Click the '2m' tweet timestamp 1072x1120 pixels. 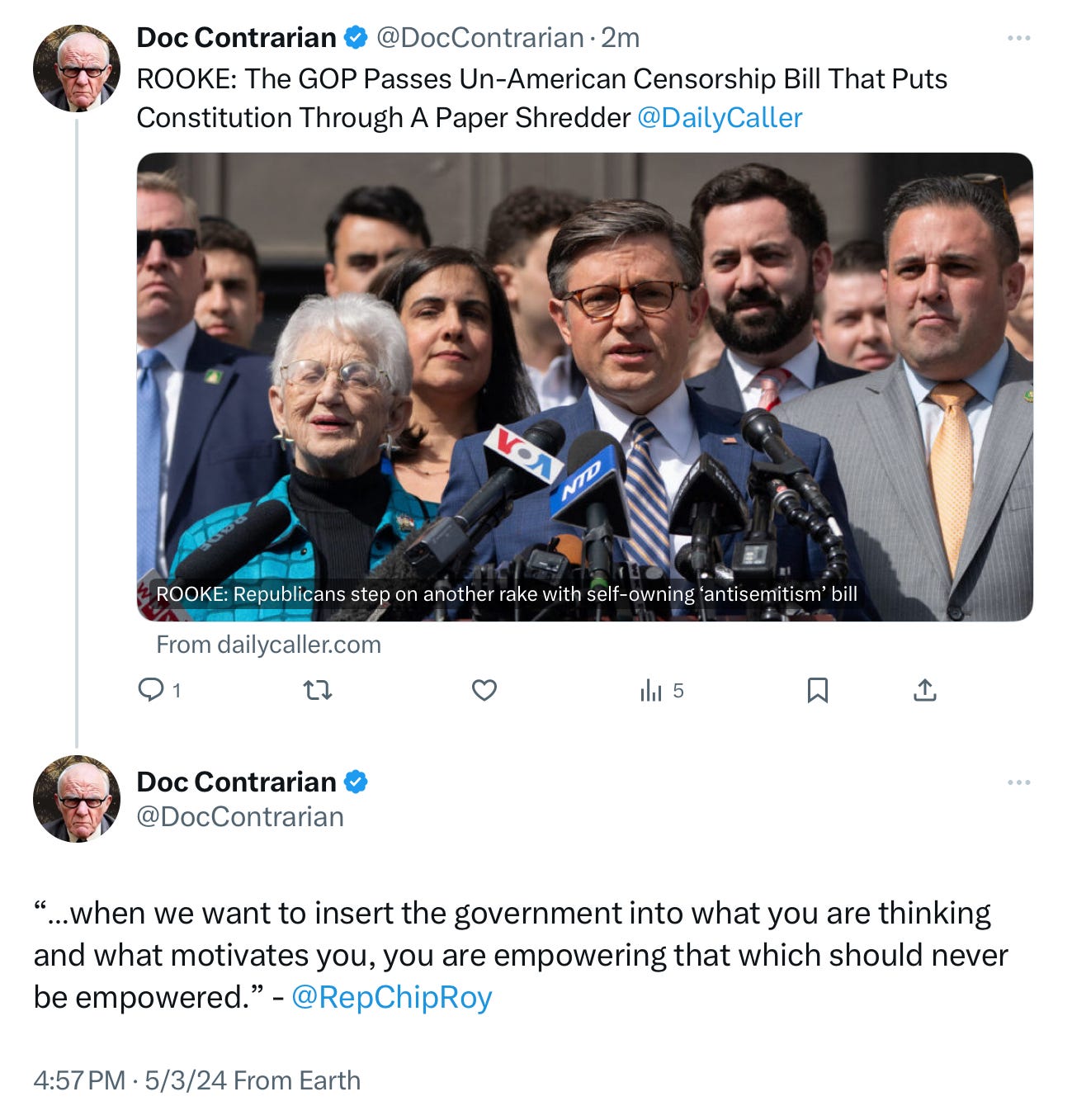point(620,38)
